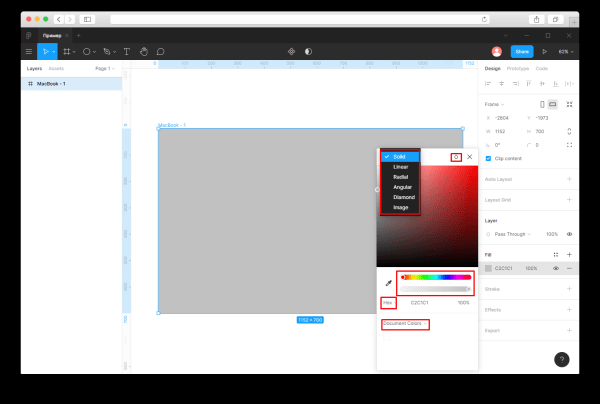Choose Linear from fill type menu
The image size is (600, 404).
coord(400,166)
